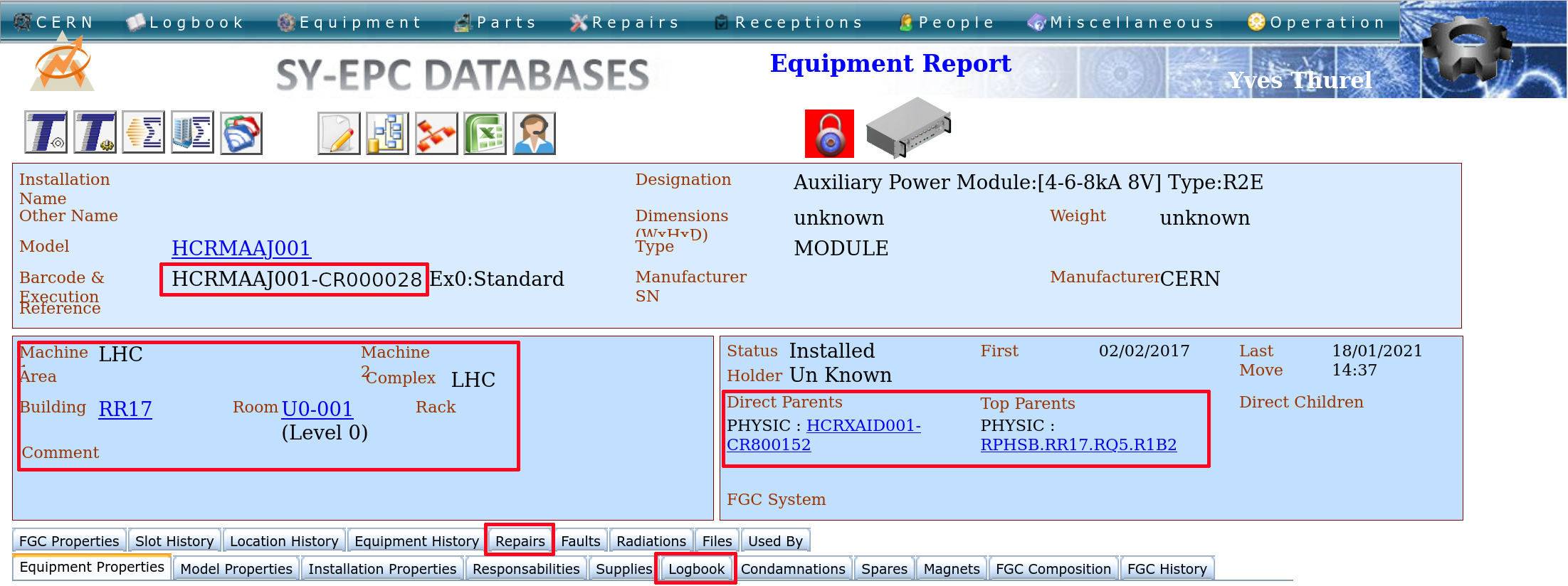Click the building sigma summary icon
This screenshot has height=586, width=1568.
[193, 132]
